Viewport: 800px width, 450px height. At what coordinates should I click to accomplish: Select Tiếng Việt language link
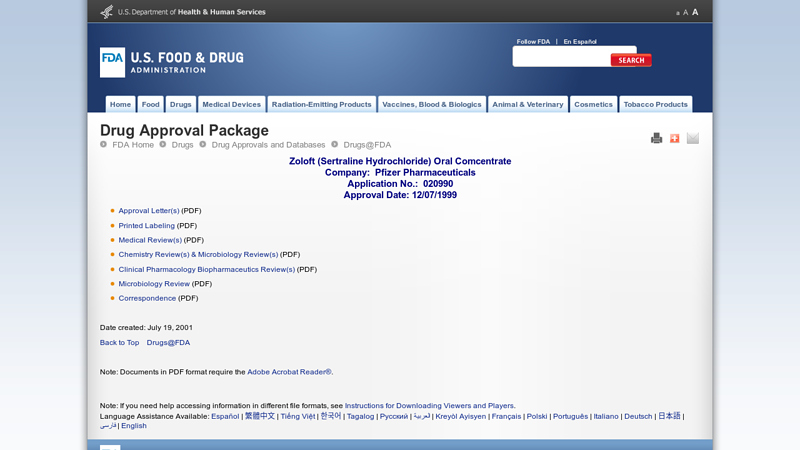[x=297, y=416]
